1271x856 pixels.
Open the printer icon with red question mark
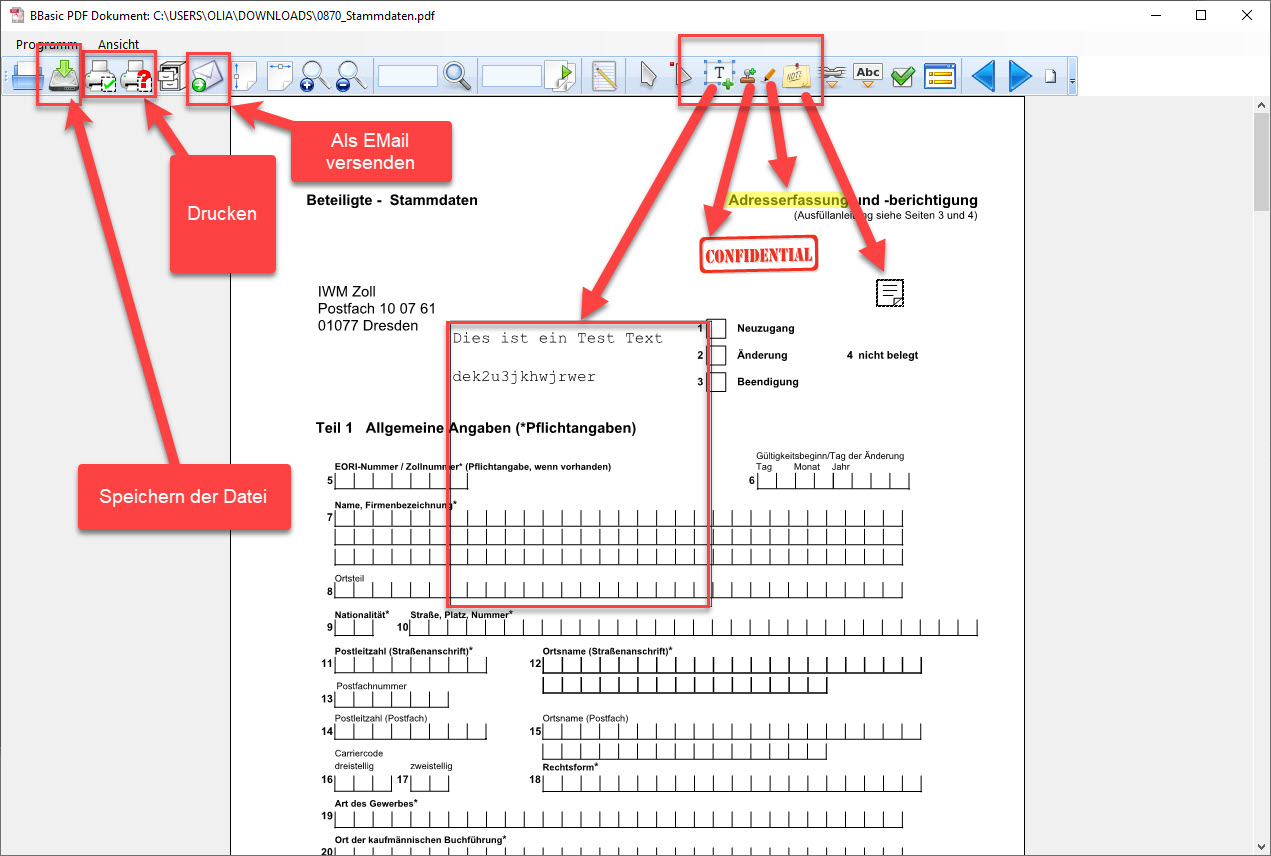pos(137,76)
